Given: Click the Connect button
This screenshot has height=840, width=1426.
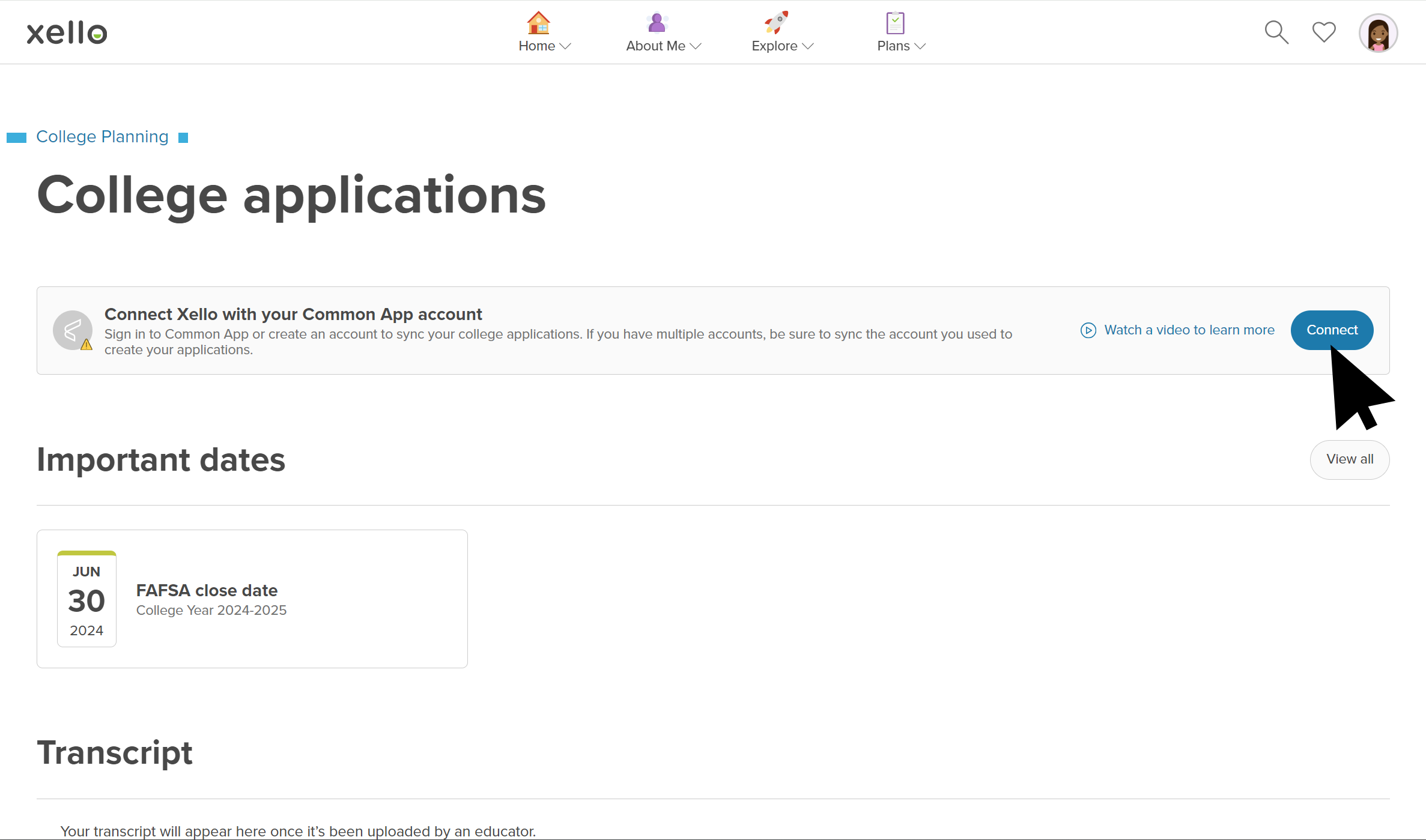Looking at the screenshot, I should (1332, 330).
